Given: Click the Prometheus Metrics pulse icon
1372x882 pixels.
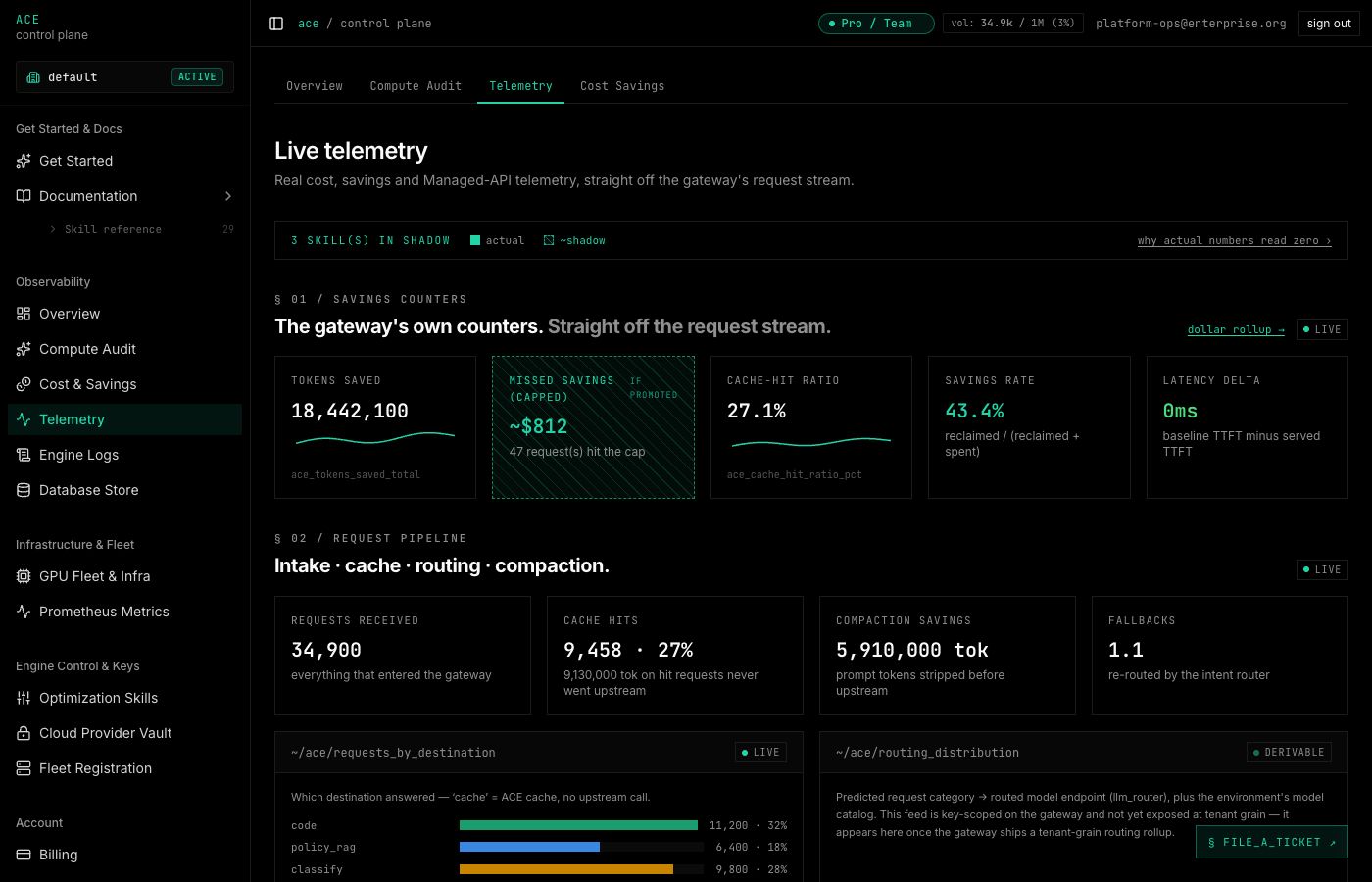Looking at the screenshot, I should coord(24,612).
